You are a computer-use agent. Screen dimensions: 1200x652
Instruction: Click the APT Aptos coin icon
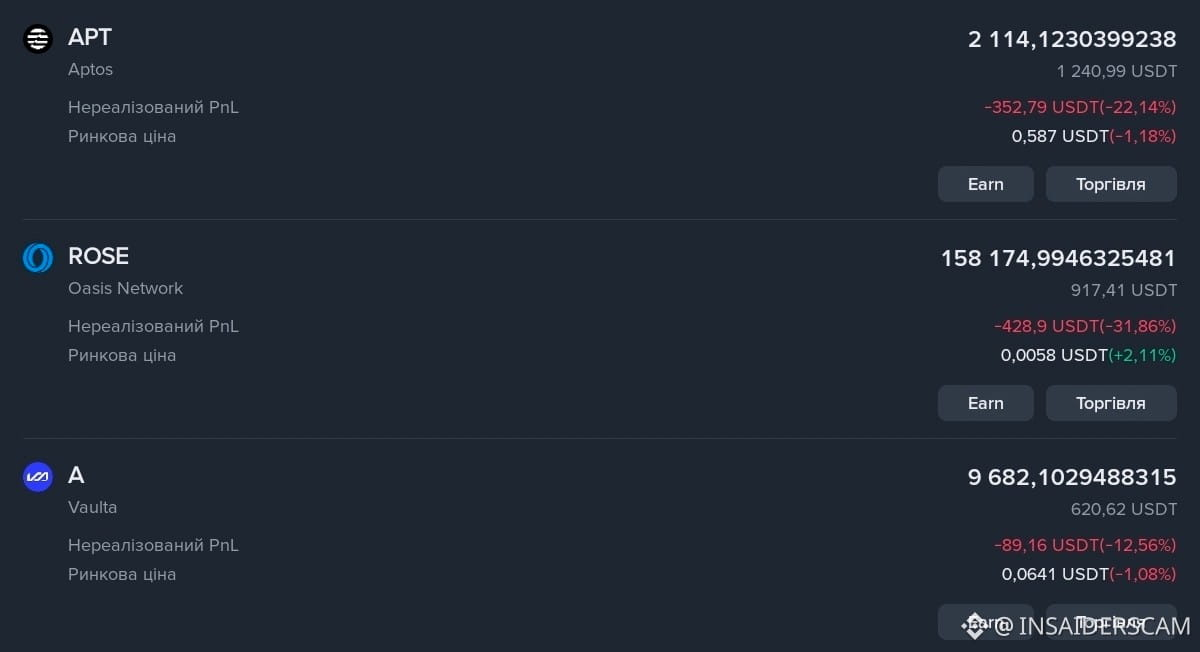pos(37,39)
